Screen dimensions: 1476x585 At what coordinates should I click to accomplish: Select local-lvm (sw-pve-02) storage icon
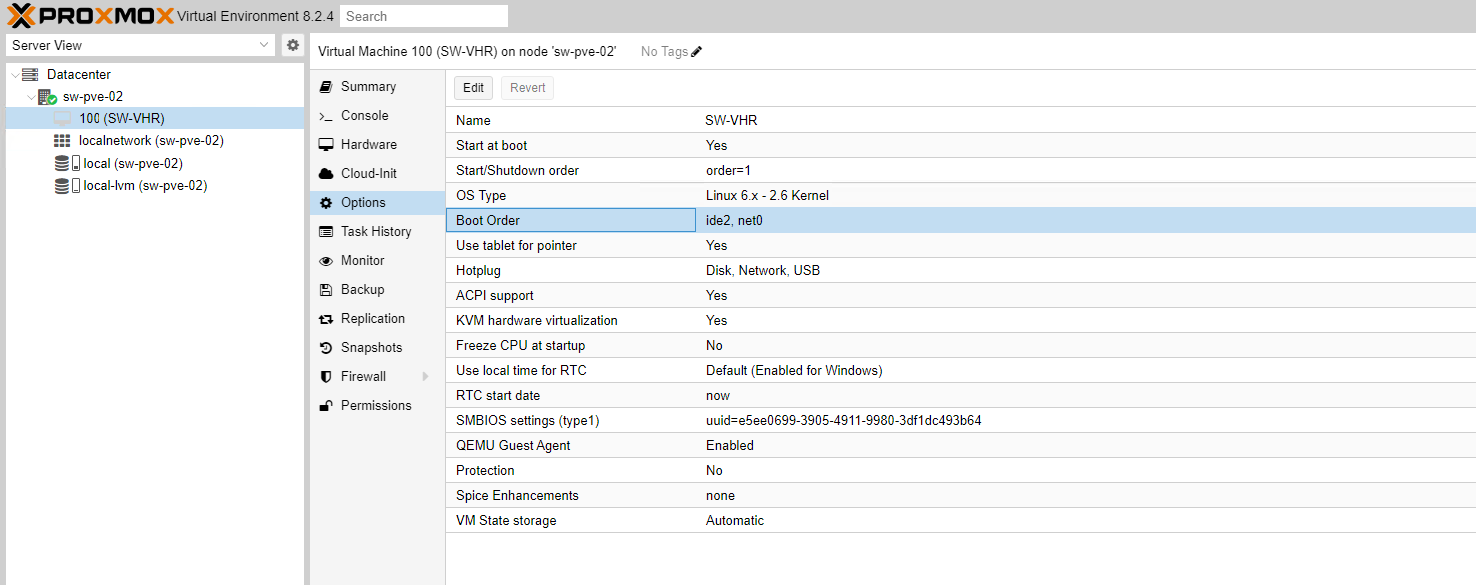(x=67, y=185)
